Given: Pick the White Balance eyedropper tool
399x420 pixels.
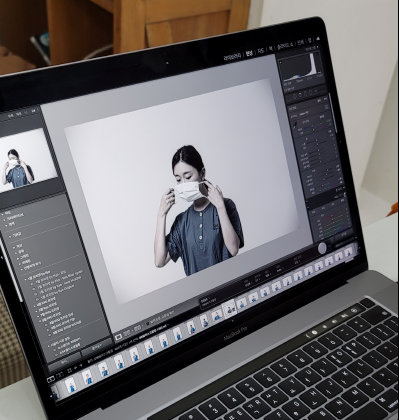Looking at the screenshot, I should (295, 125).
